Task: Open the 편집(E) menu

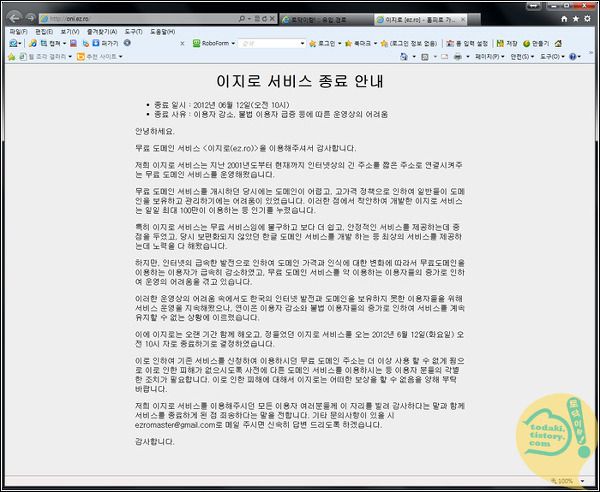Action: click(x=44, y=32)
